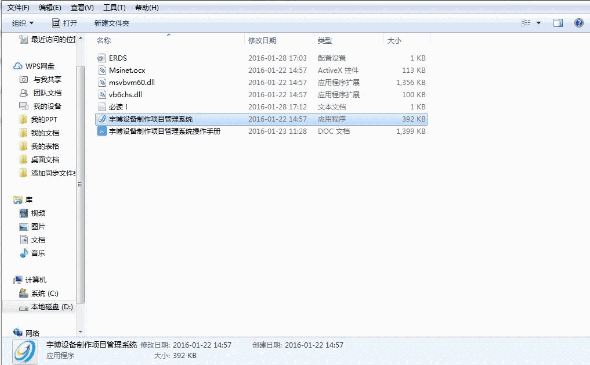
Task: Sort by the 修改日期 column header
Action: 262,41
